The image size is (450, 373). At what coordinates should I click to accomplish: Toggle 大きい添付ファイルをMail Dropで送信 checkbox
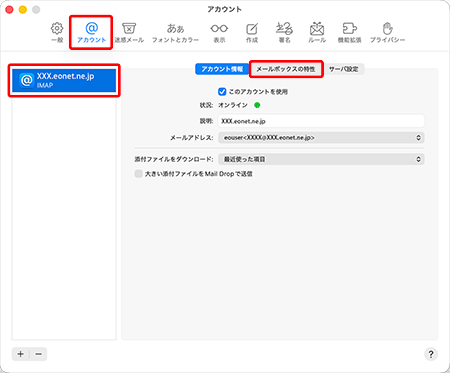tap(138, 174)
